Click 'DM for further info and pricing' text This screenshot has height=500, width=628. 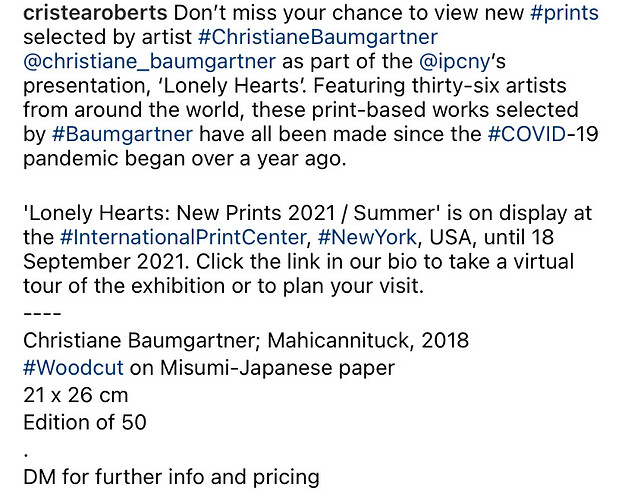point(171,478)
